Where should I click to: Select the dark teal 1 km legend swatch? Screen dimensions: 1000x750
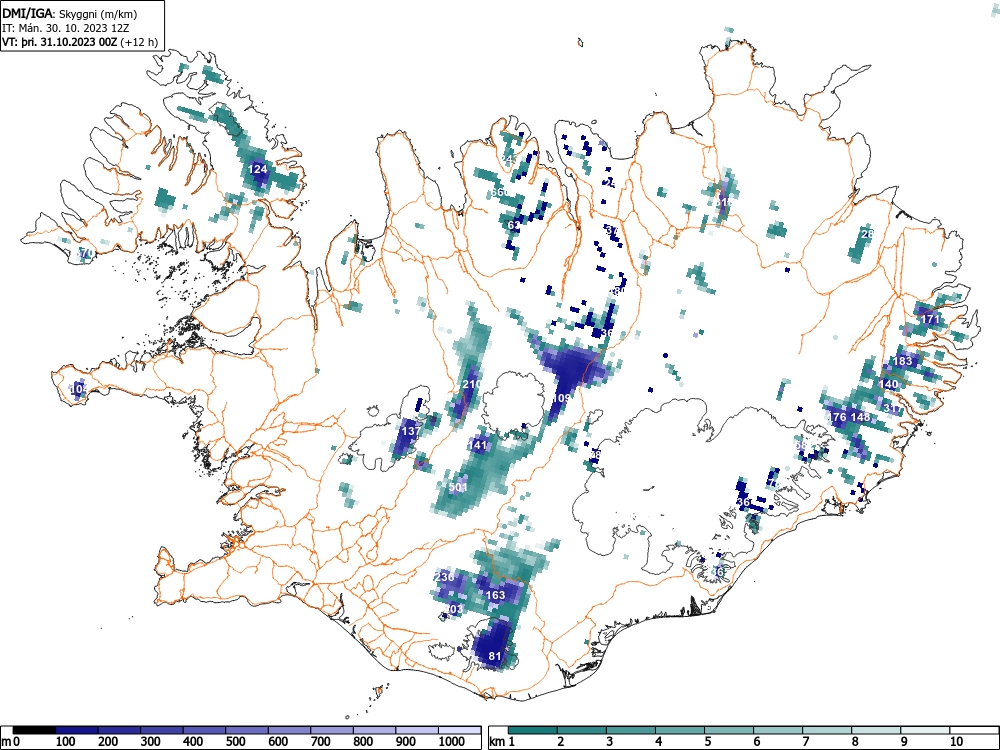coord(533,730)
